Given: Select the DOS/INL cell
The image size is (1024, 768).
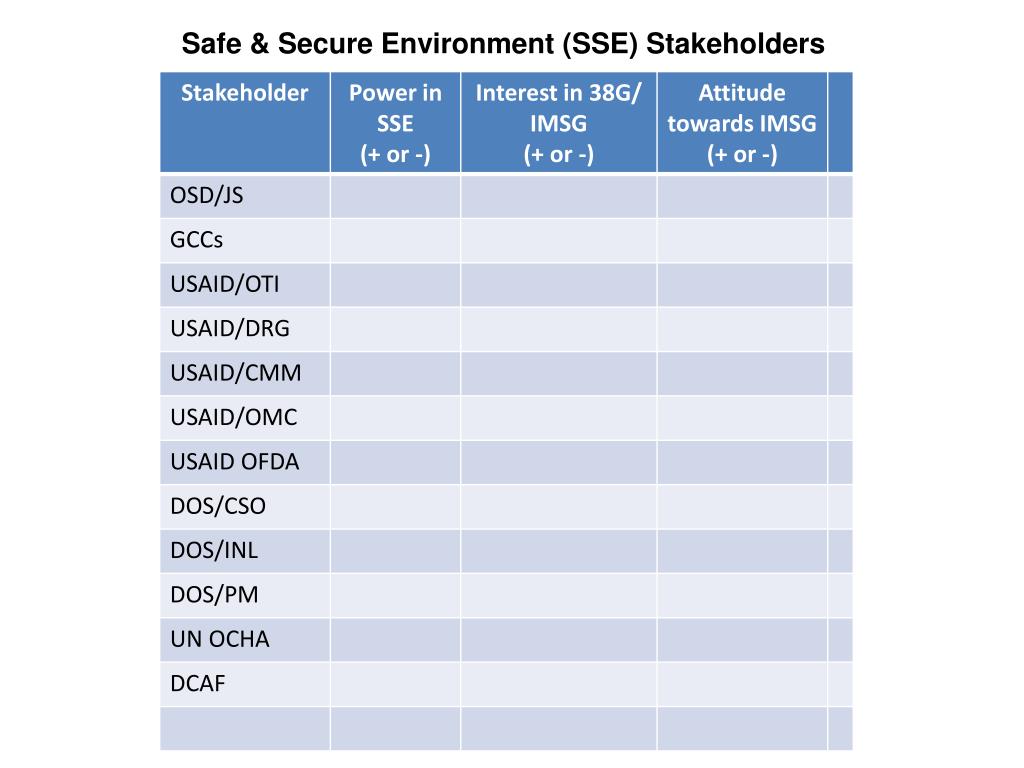Looking at the screenshot, I should coord(245,551).
